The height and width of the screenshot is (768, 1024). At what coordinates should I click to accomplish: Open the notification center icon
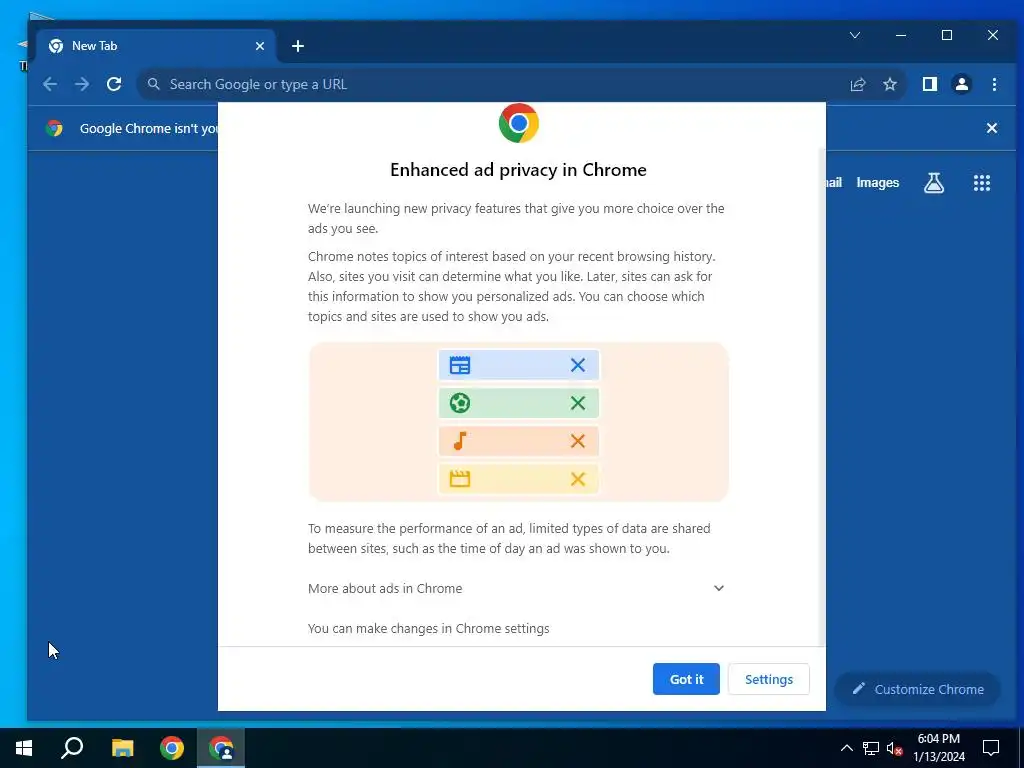coord(991,748)
